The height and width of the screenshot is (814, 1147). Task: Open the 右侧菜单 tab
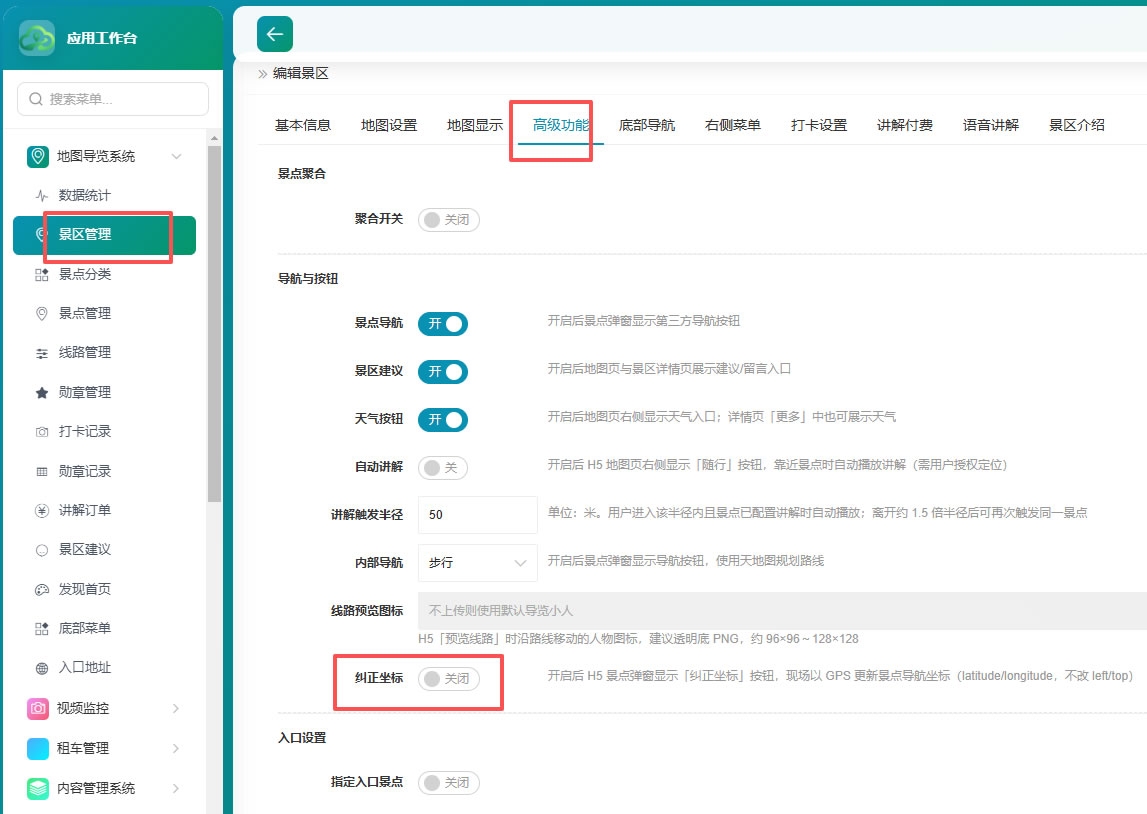(x=732, y=125)
